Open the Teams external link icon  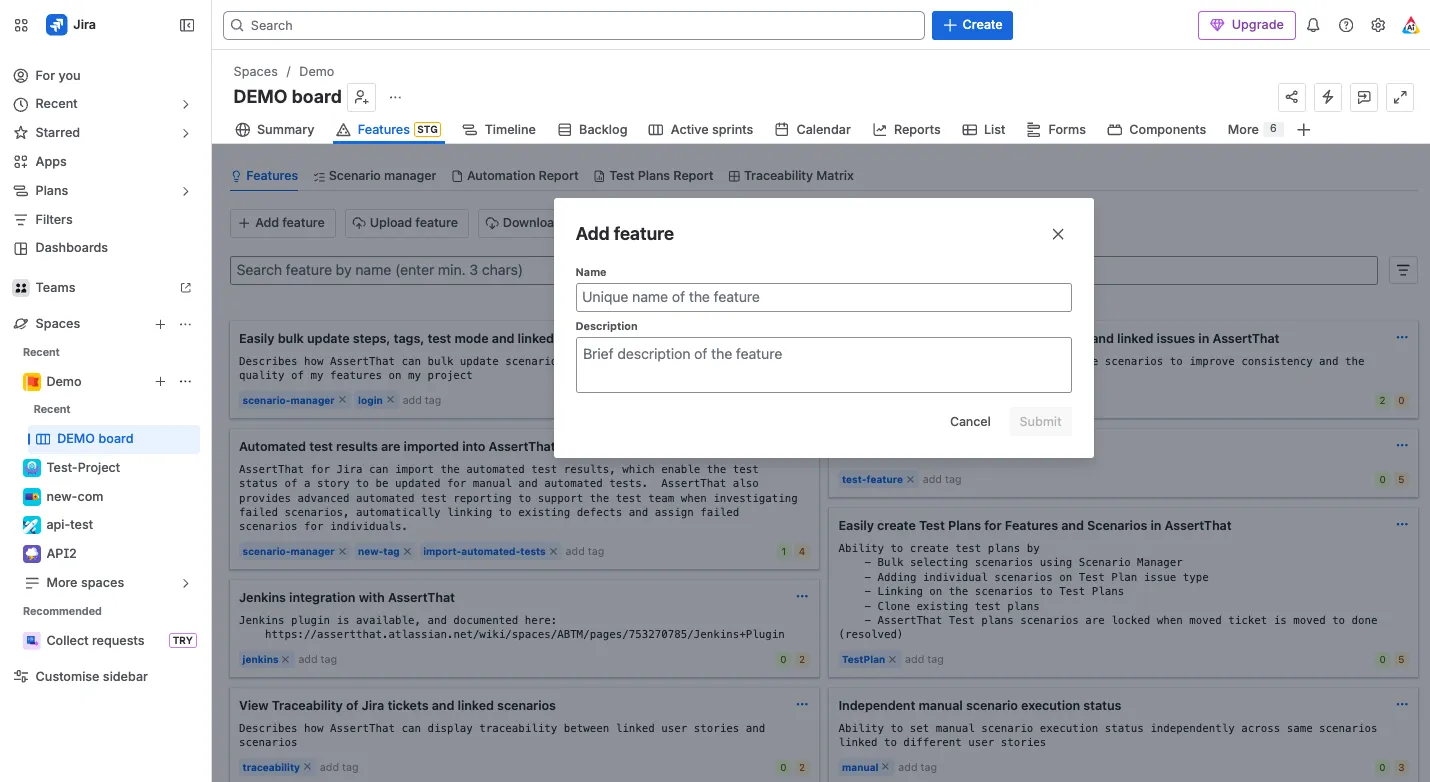tap(185, 288)
